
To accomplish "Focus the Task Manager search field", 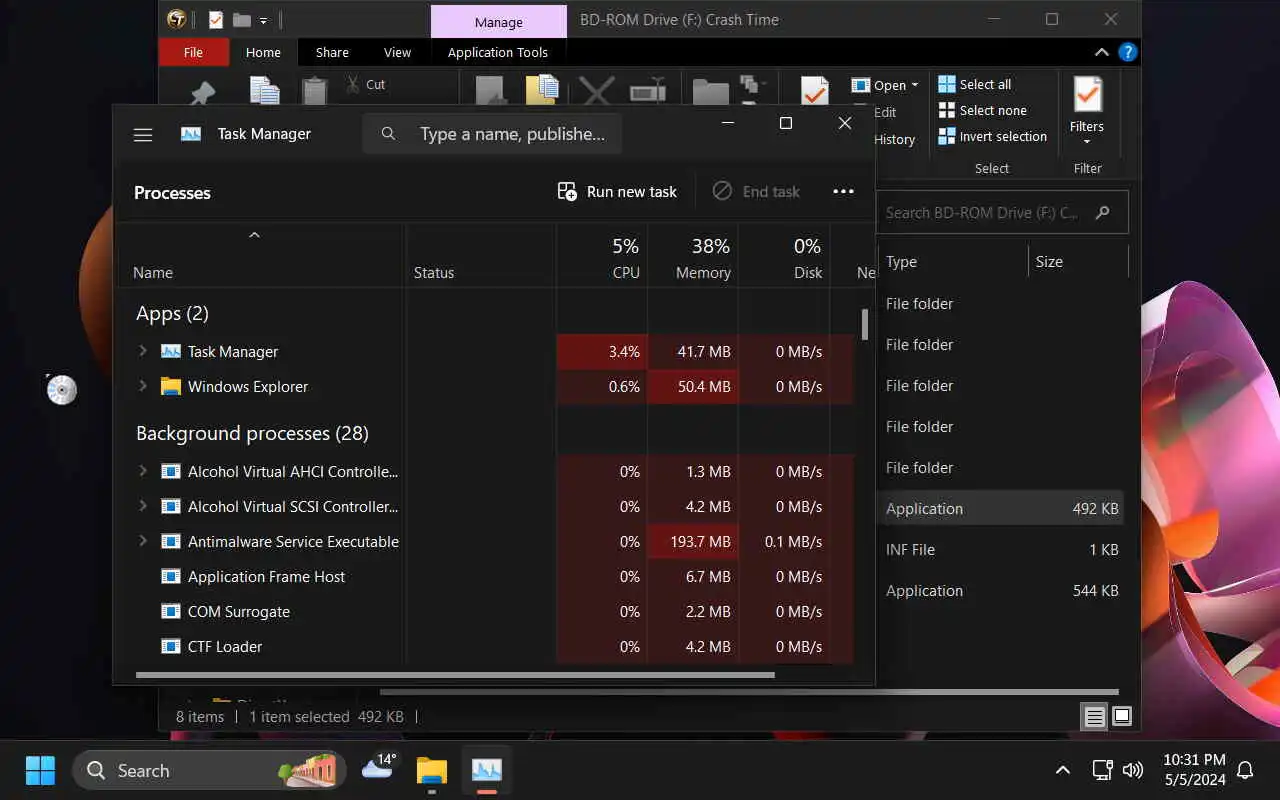I will point(492,133).
